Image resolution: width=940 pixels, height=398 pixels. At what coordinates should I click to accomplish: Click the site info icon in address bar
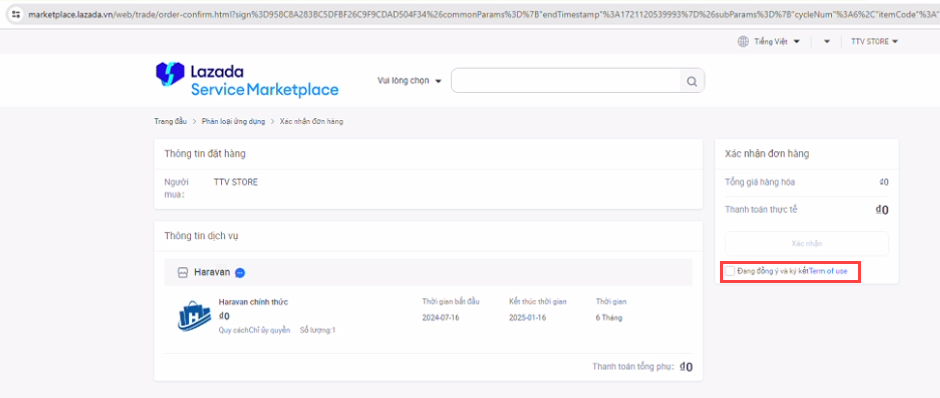(16, 13)
